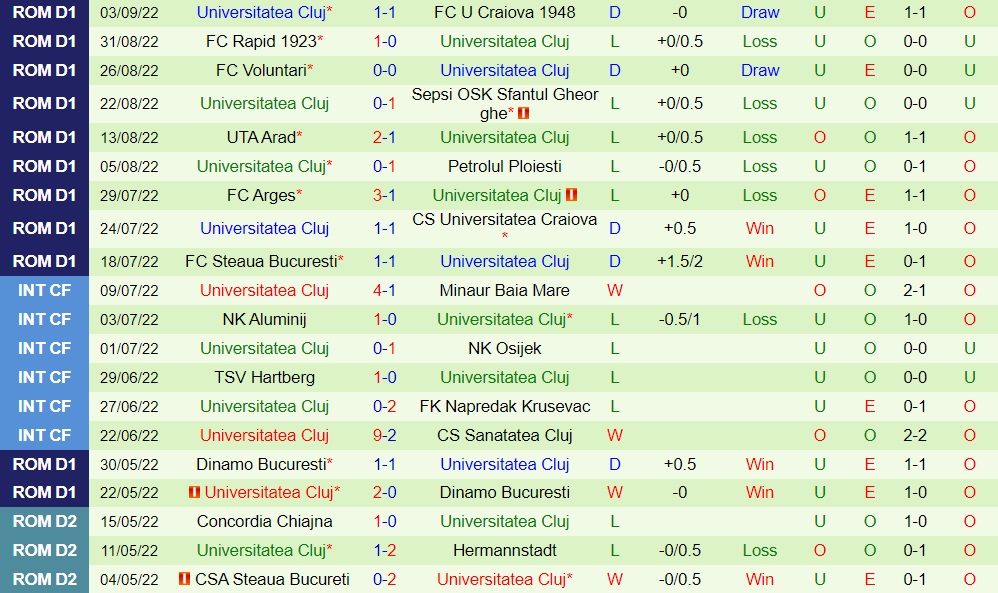Click the 9-2 score against CS Sanatatea Cluj
This screenshot has width=998, height=593.
pos(385,435)
